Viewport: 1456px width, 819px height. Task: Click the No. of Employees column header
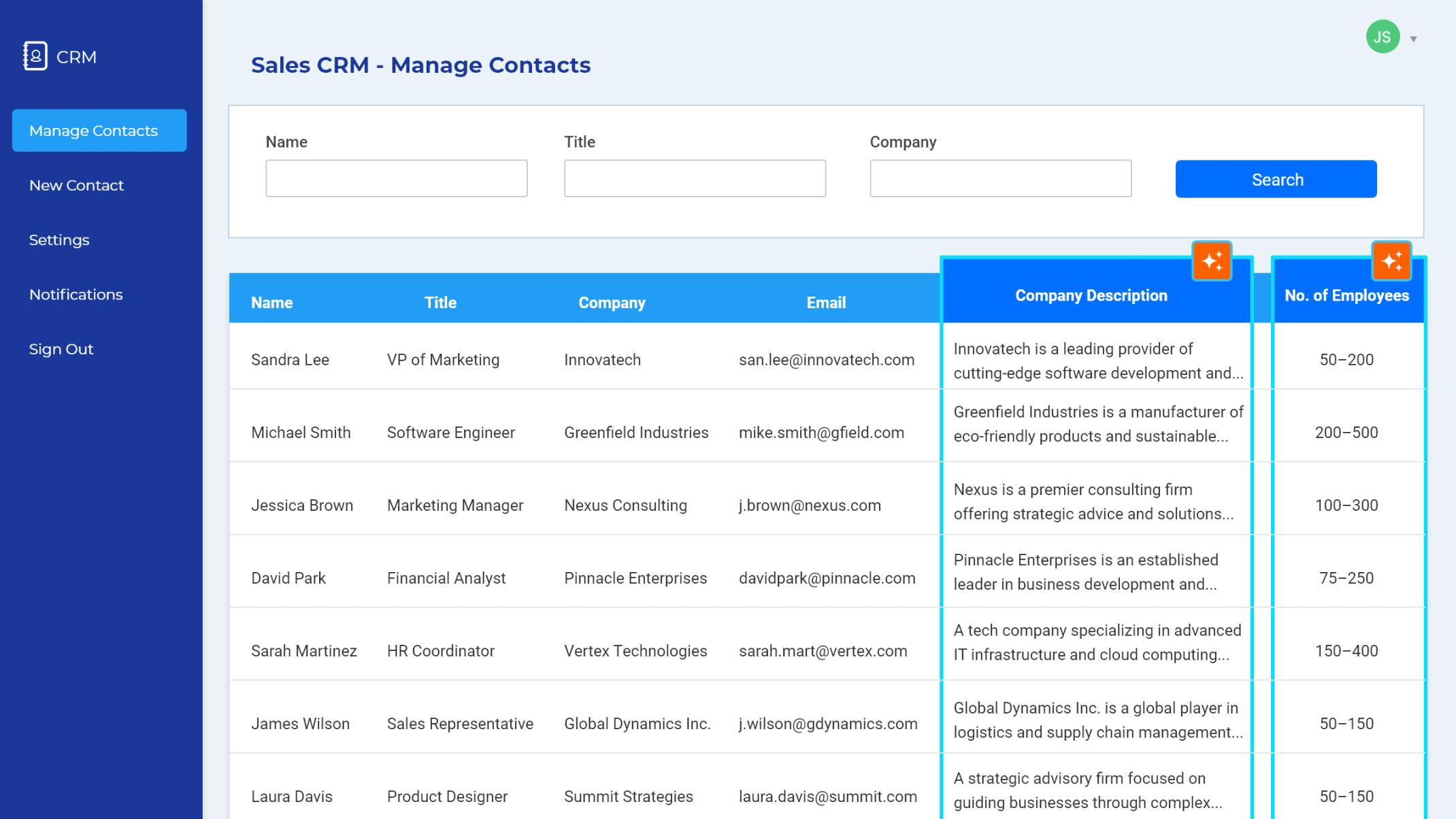tap(1347, 295)
